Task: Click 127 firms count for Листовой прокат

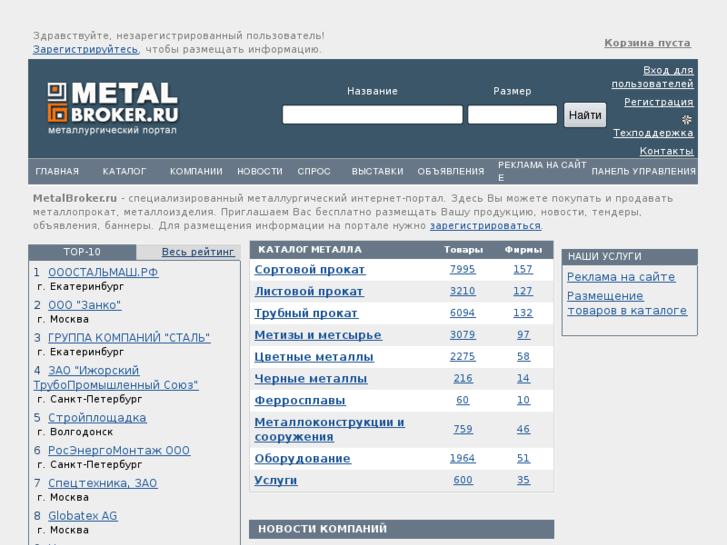Action: coord(523,291)
